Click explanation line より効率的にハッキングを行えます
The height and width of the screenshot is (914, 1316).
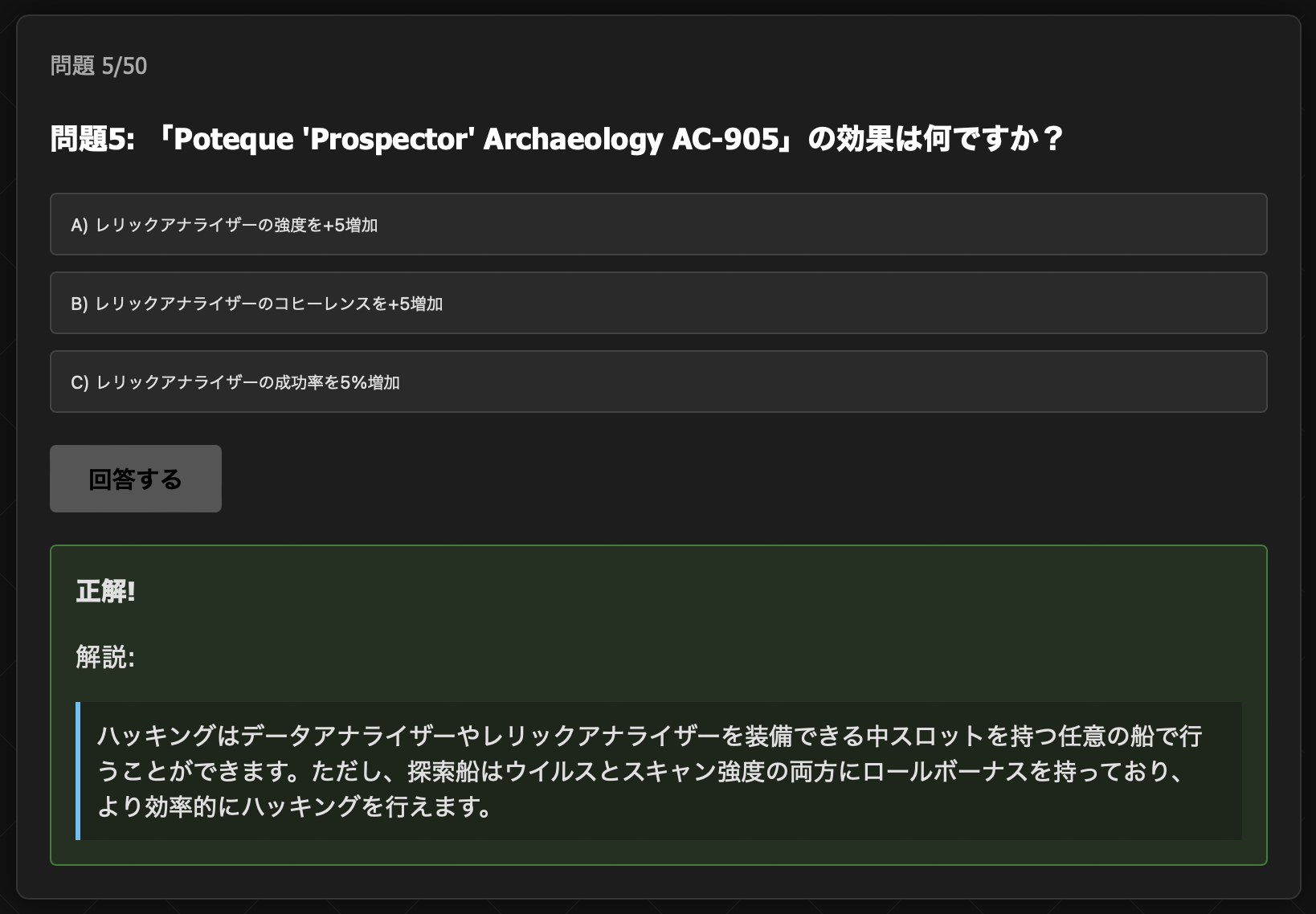pos(294,806)
